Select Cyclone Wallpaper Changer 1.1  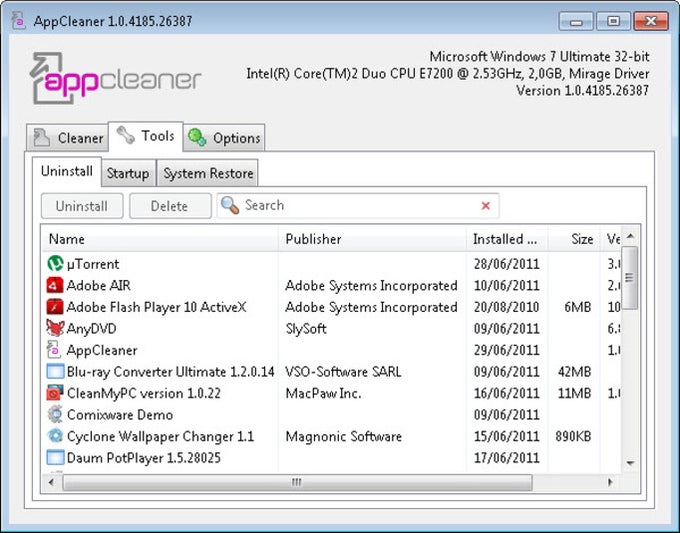coord(160,436)
